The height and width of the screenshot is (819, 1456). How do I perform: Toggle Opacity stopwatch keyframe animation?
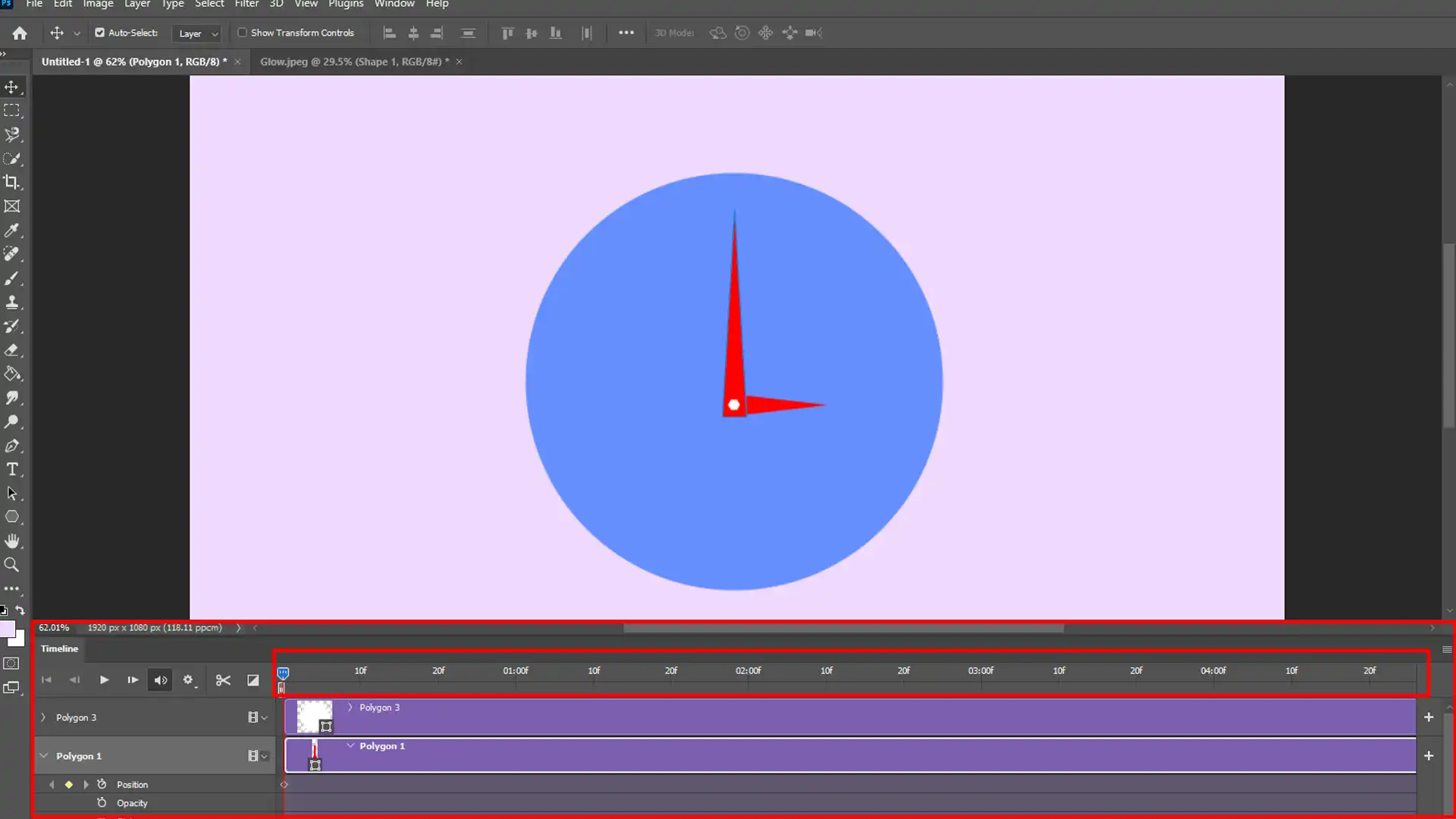coord(102,802)
